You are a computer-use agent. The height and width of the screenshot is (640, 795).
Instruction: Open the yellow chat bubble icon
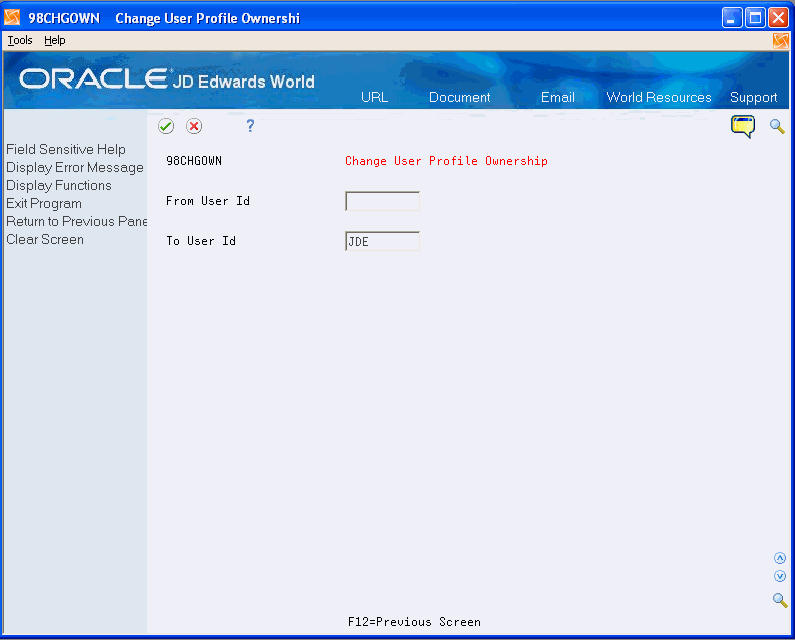click(x=743, y=126)
